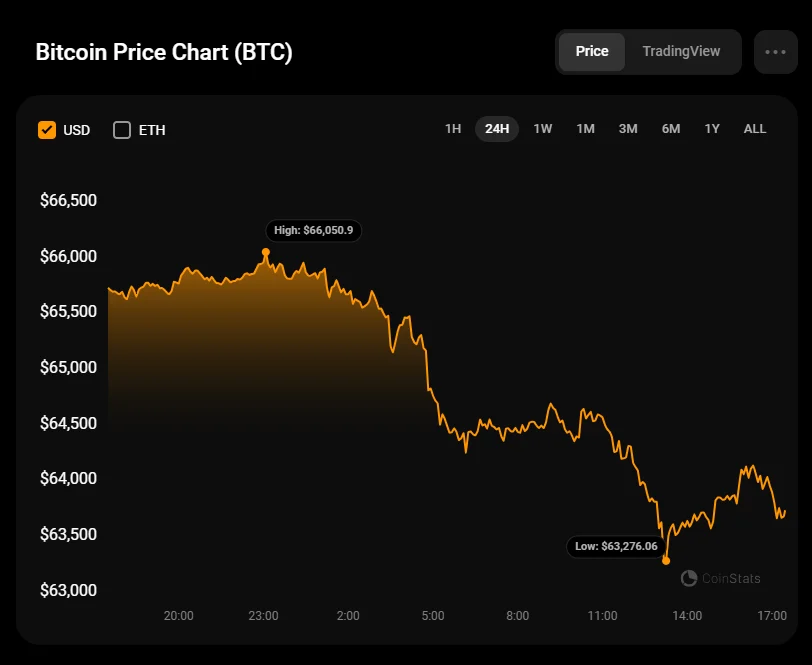
Task: Show the 1Y price history
Action: click(712, 129)
